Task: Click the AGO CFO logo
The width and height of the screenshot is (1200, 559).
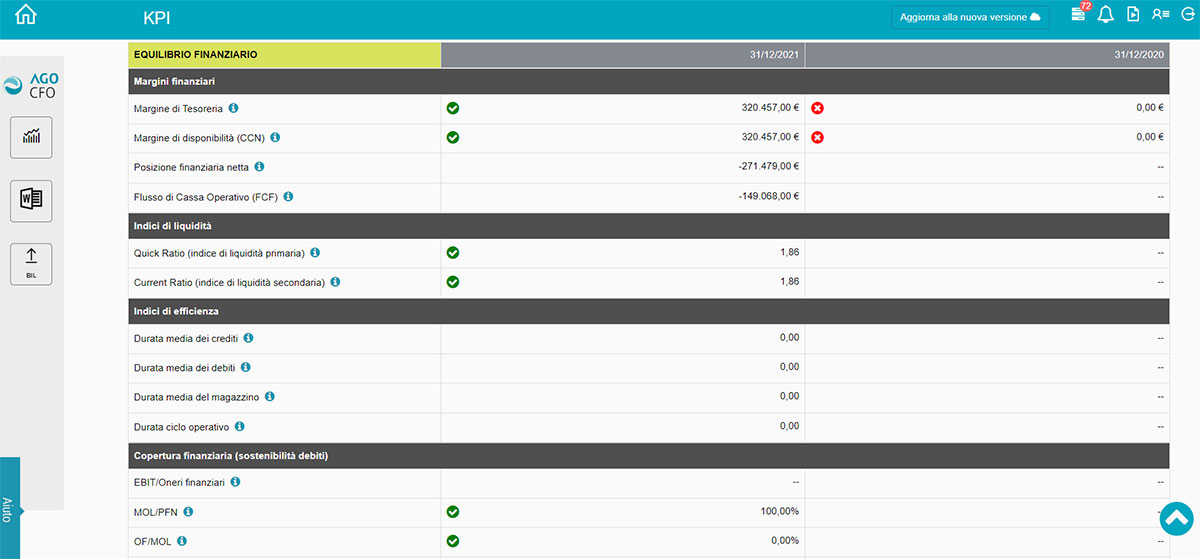Action: tap(31, 86)
